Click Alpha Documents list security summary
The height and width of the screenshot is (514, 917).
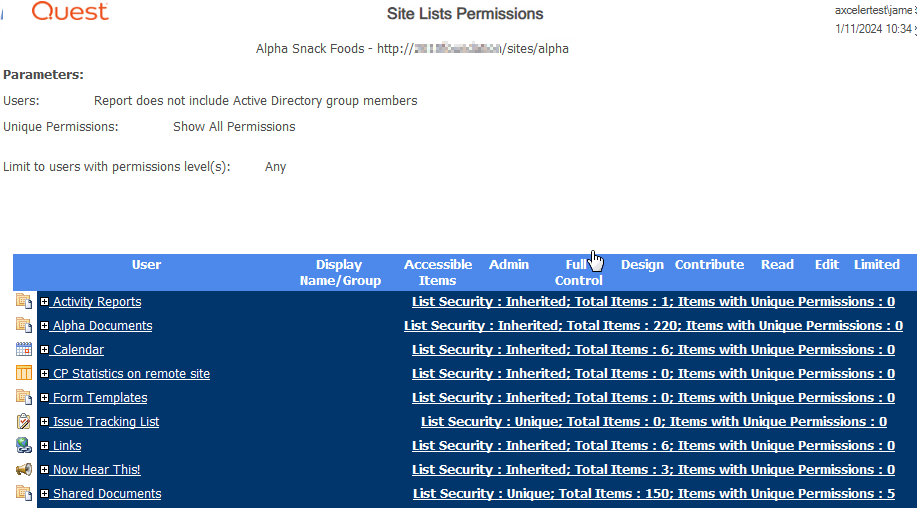pyautogui.click(x=653, y=326)
